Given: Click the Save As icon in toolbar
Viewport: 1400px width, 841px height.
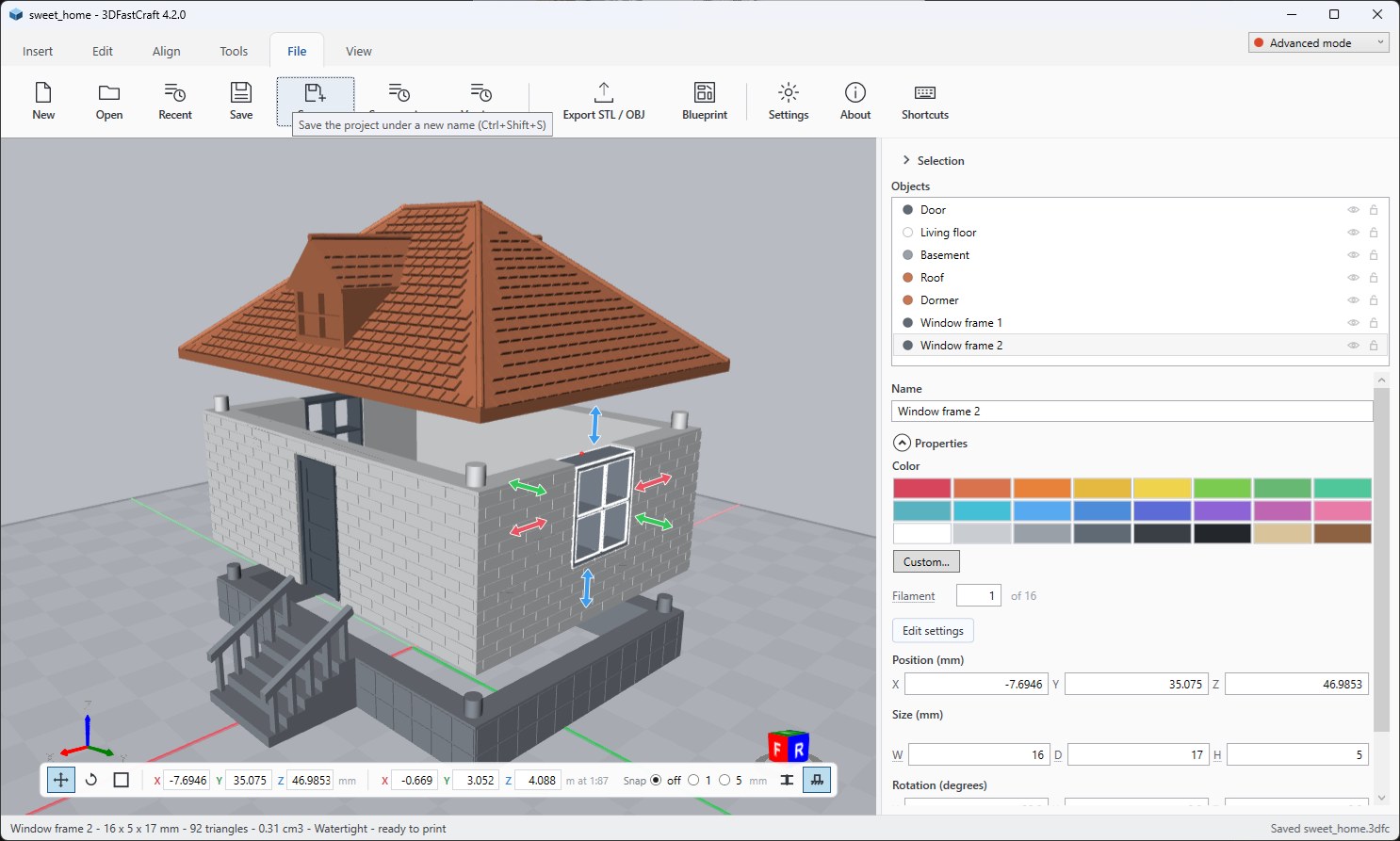Looking at the screenshot, I should pyautogui.click(x=315, y=94).
